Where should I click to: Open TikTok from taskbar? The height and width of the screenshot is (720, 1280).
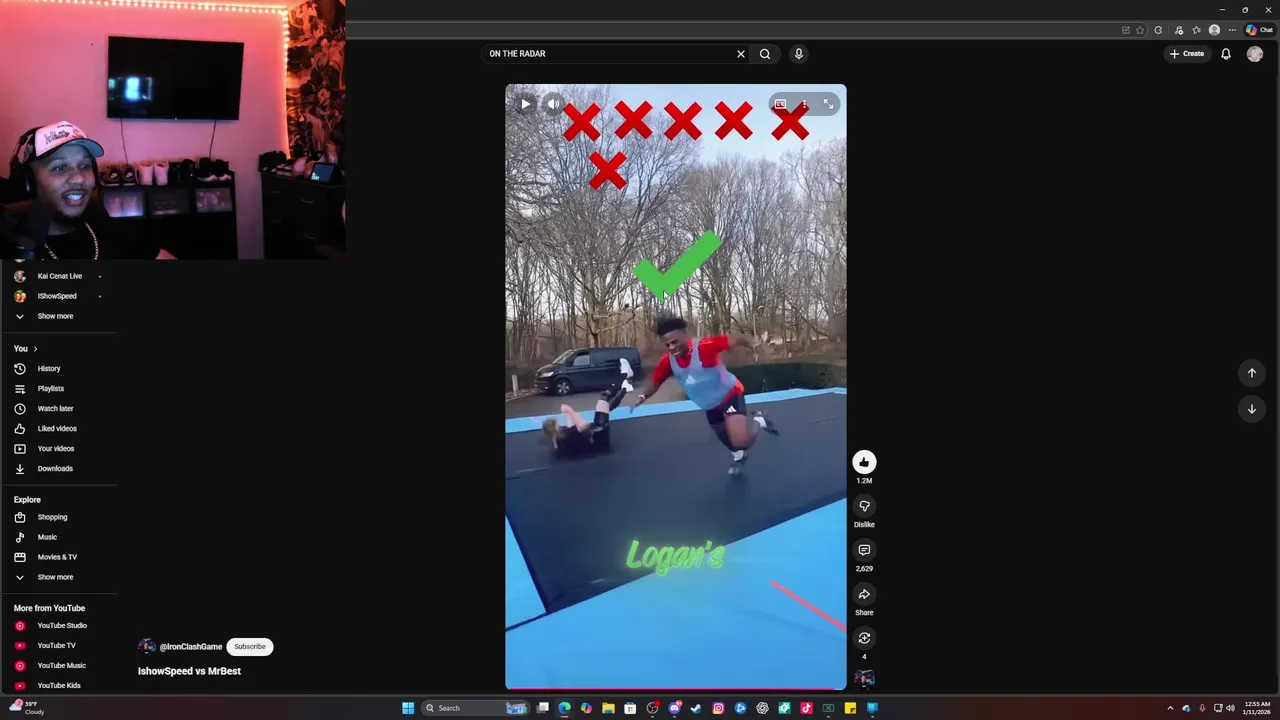806,708
